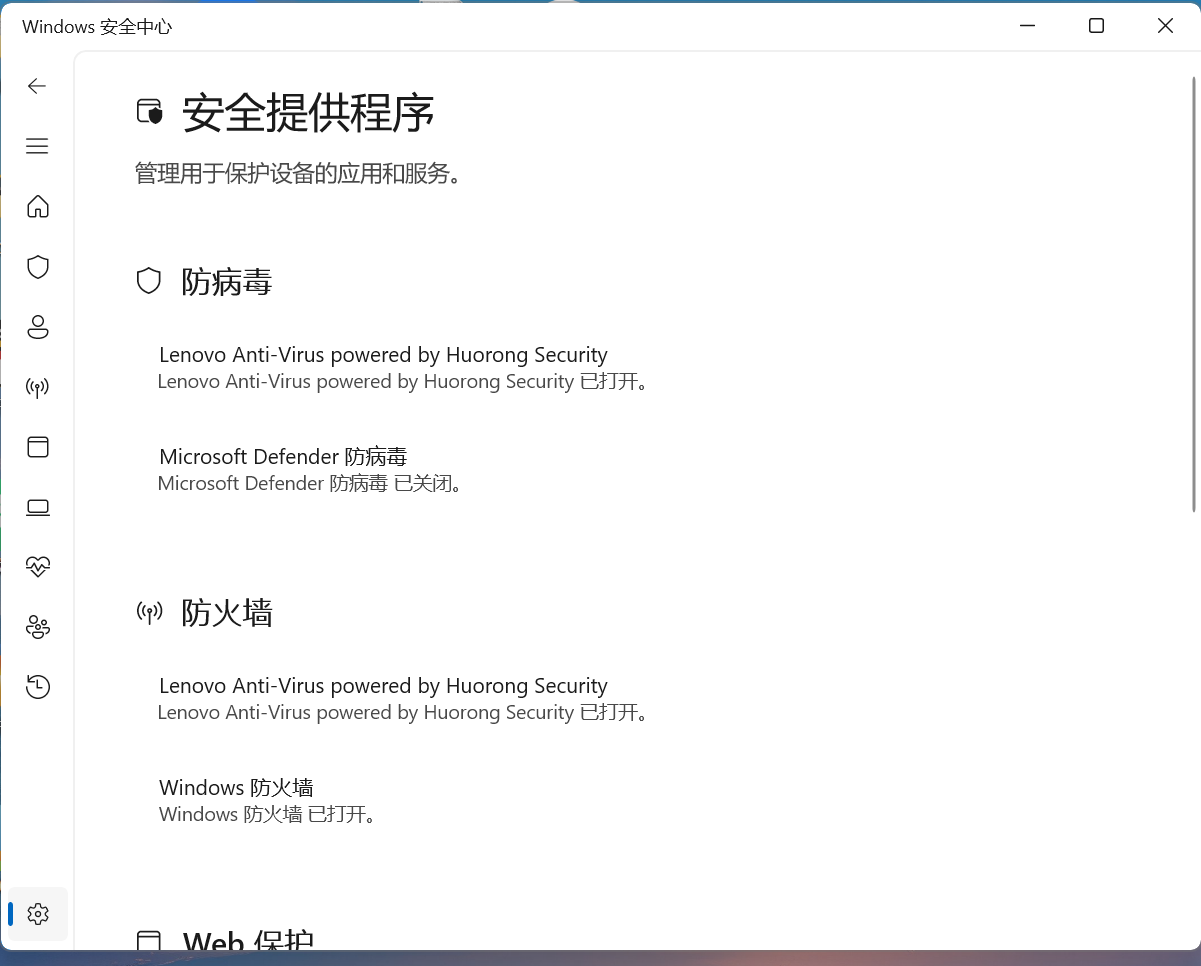
Task: Click the 防火墙 section heading
Action: (227, 613)
